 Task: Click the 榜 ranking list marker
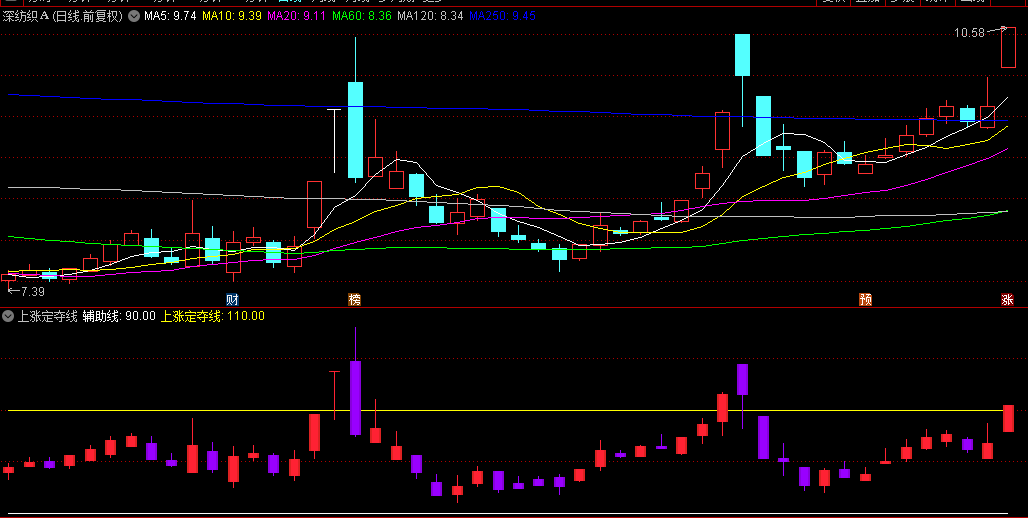tap(355, 300)
